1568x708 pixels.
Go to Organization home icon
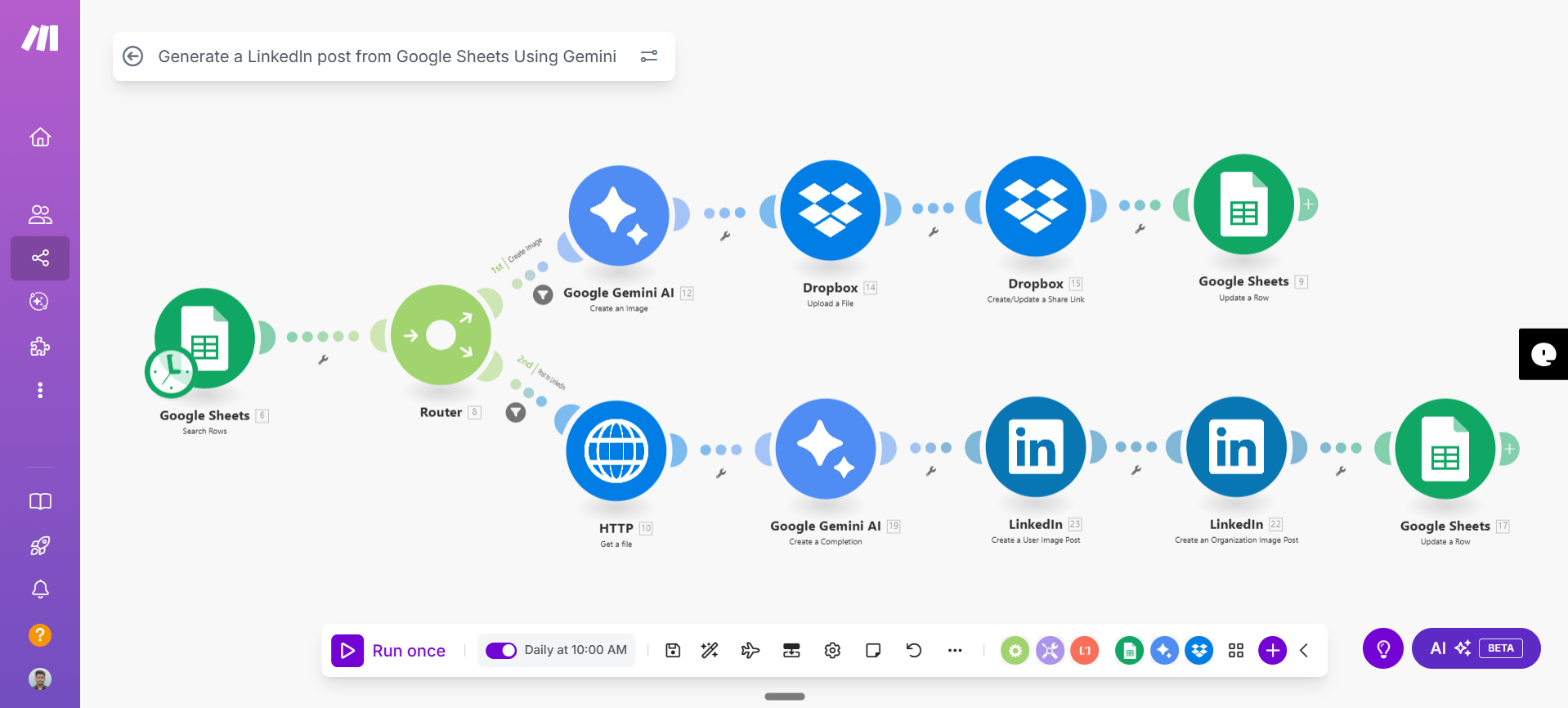40,137
